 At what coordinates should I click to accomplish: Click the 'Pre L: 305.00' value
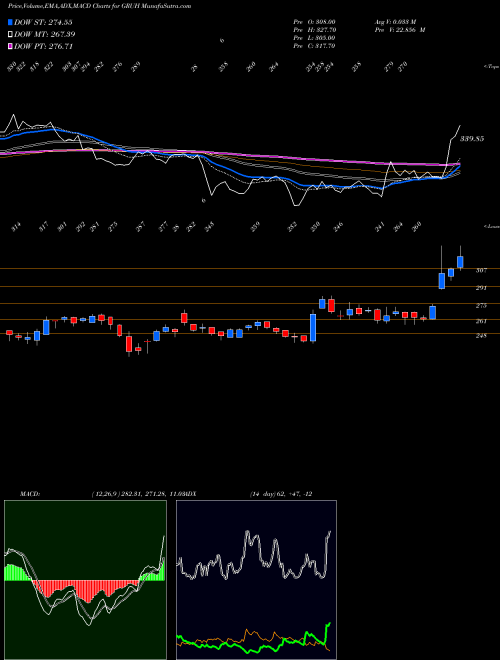coord(314,38)
